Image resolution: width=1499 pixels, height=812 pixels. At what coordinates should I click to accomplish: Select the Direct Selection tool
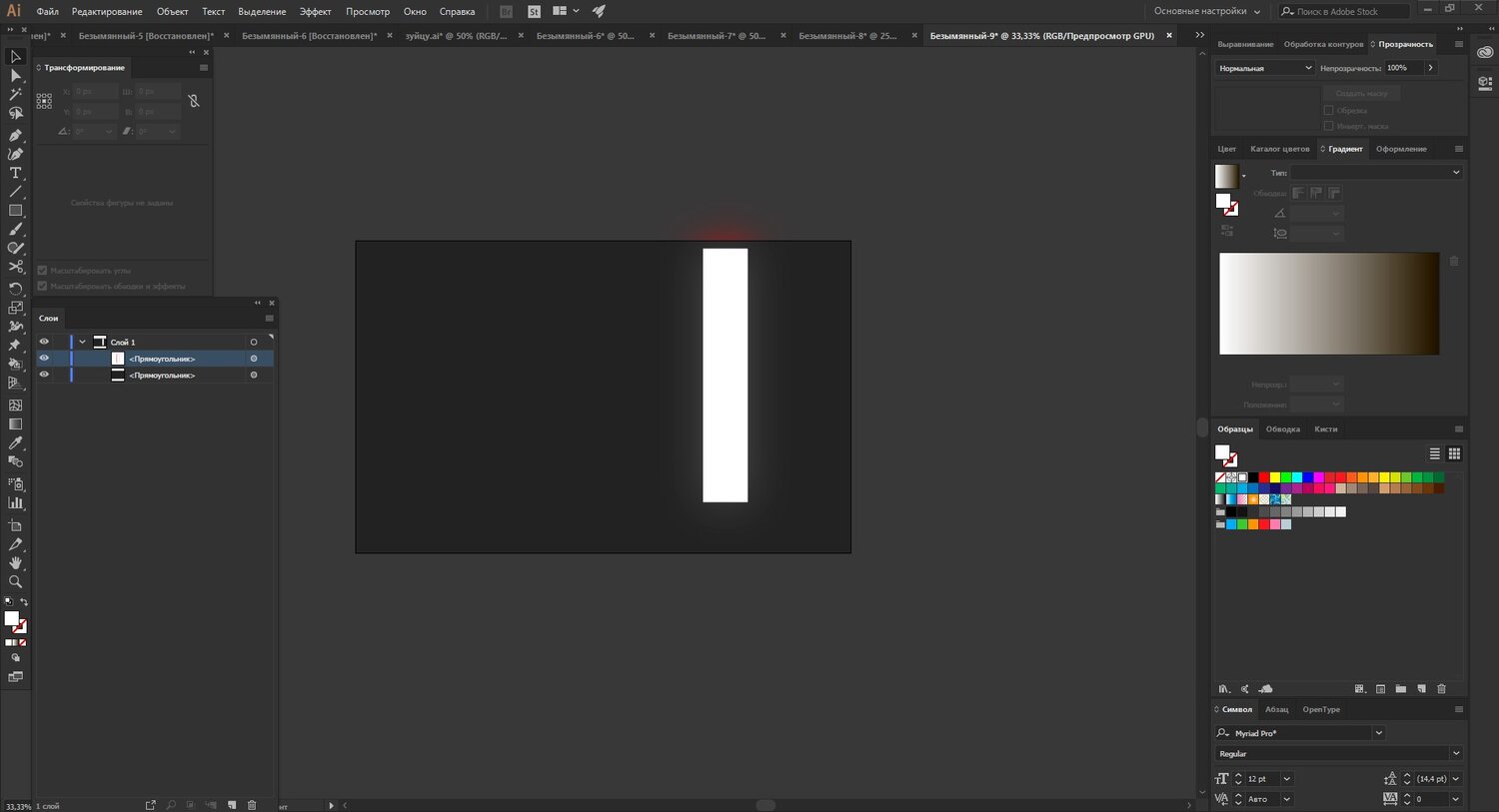(x=15, y=76)
